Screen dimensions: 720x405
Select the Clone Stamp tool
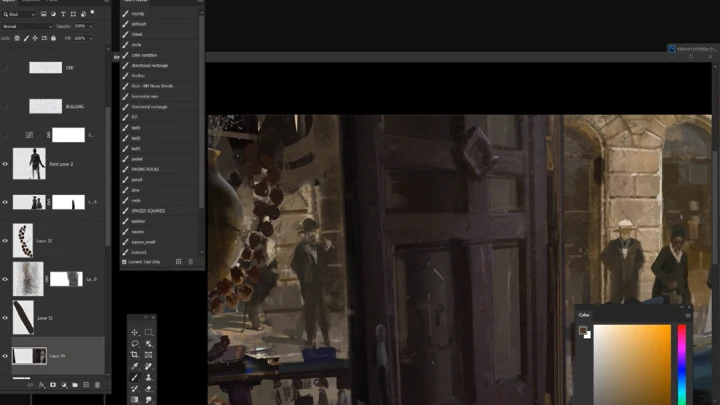[148, 377]
